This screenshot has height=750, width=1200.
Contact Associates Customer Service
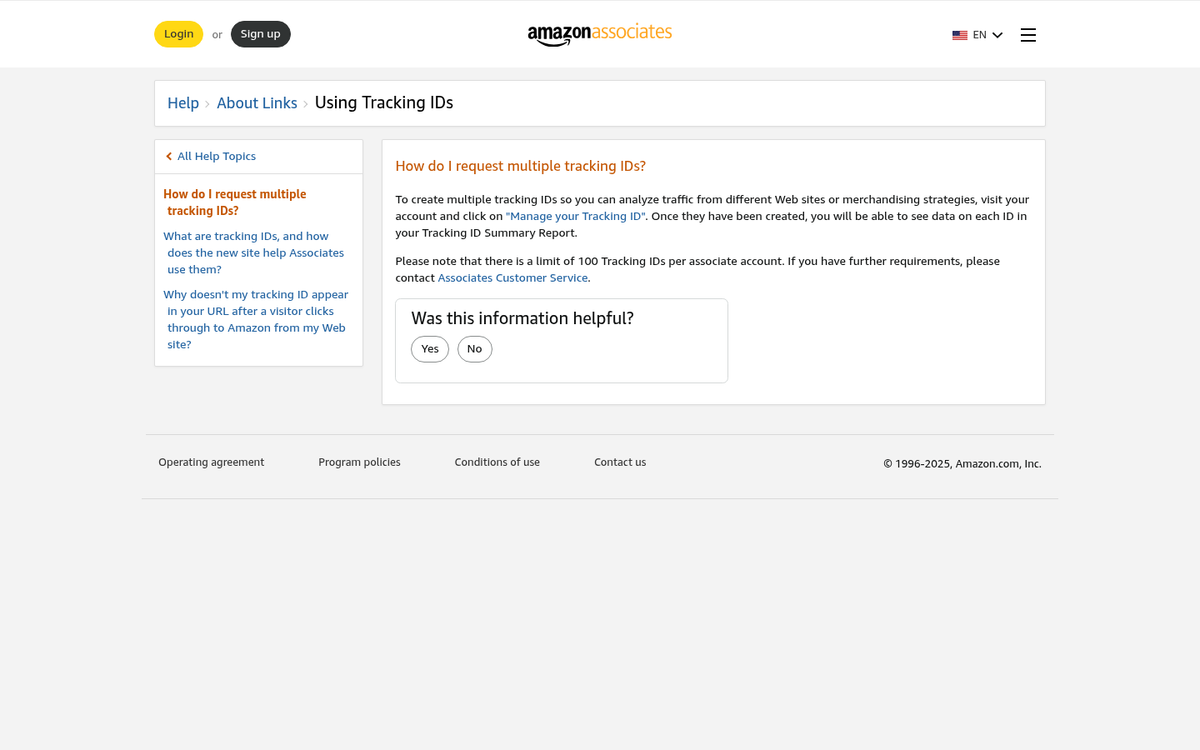[512, 277]
